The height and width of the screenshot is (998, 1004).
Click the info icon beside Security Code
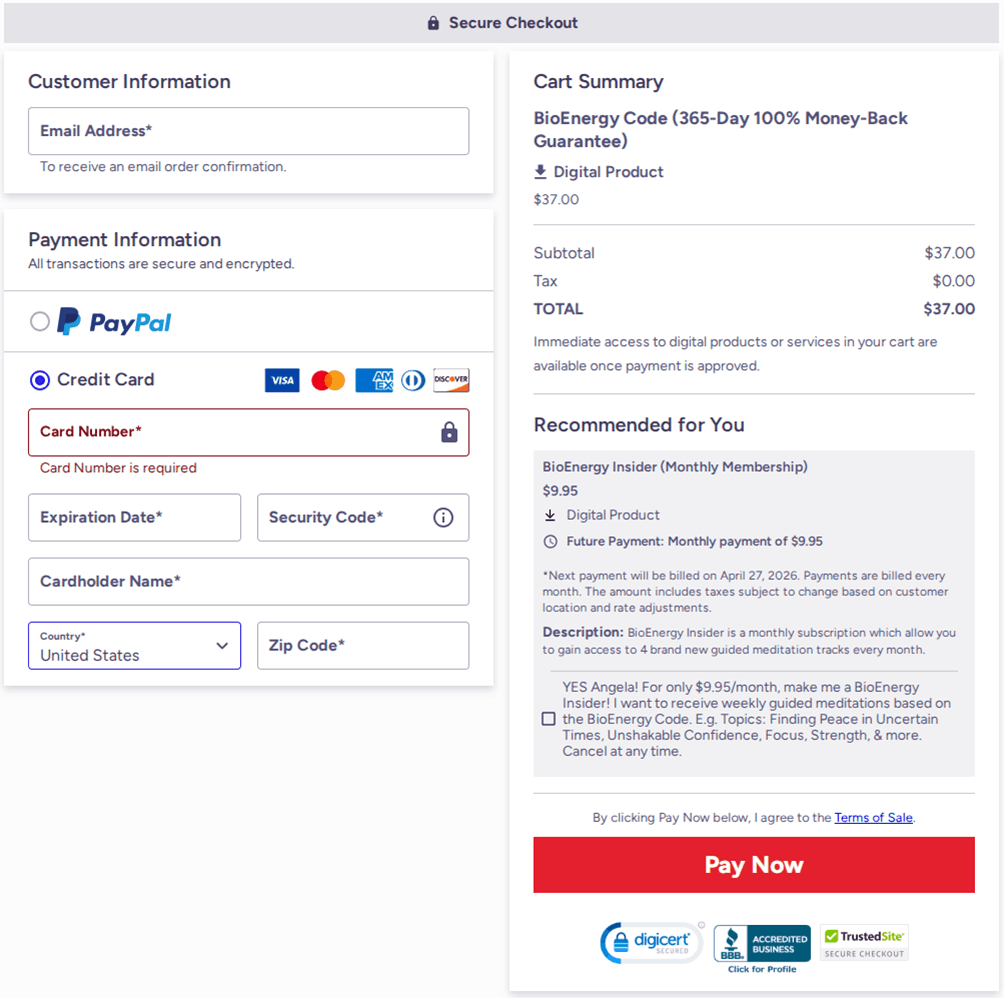[x=443, y=517]
